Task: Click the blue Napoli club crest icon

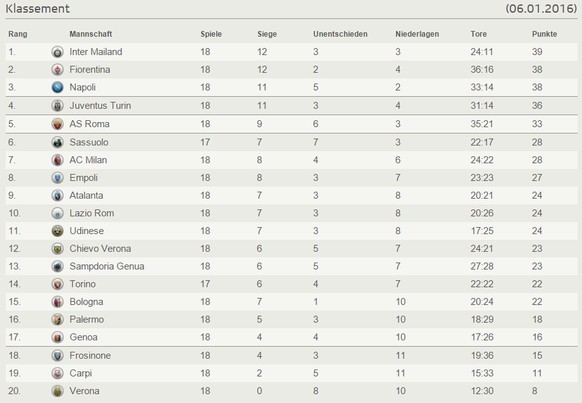Action: (x=58, y=88)
